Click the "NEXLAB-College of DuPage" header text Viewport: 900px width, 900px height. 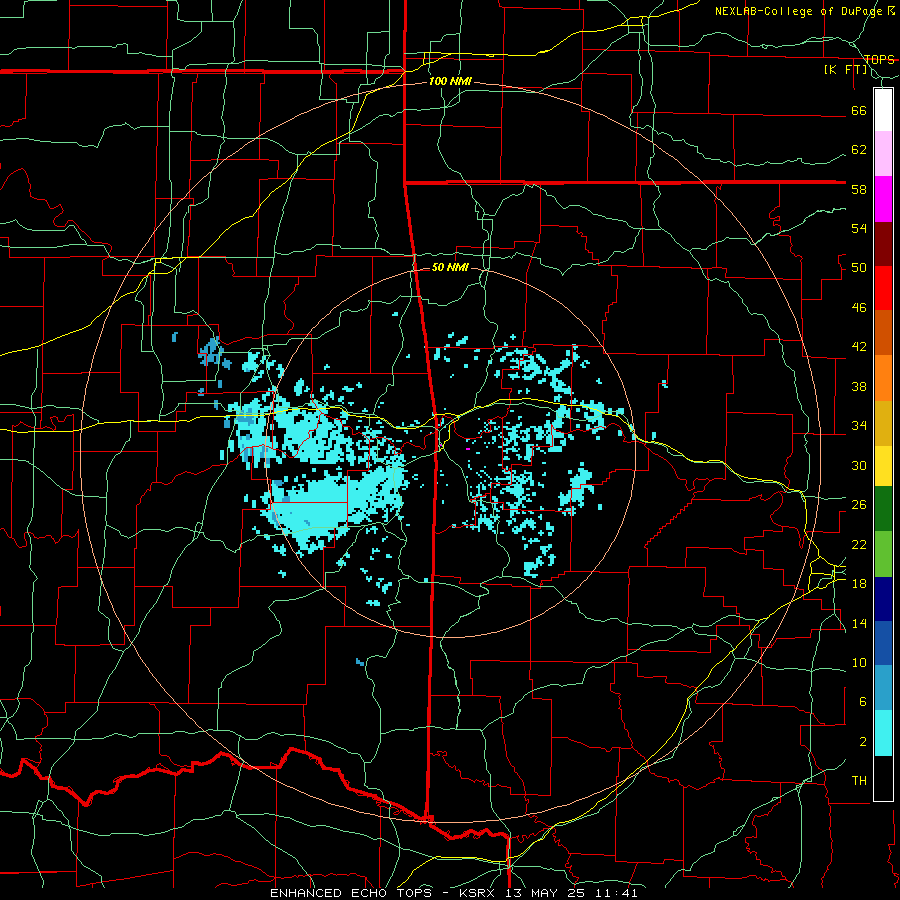800,11
